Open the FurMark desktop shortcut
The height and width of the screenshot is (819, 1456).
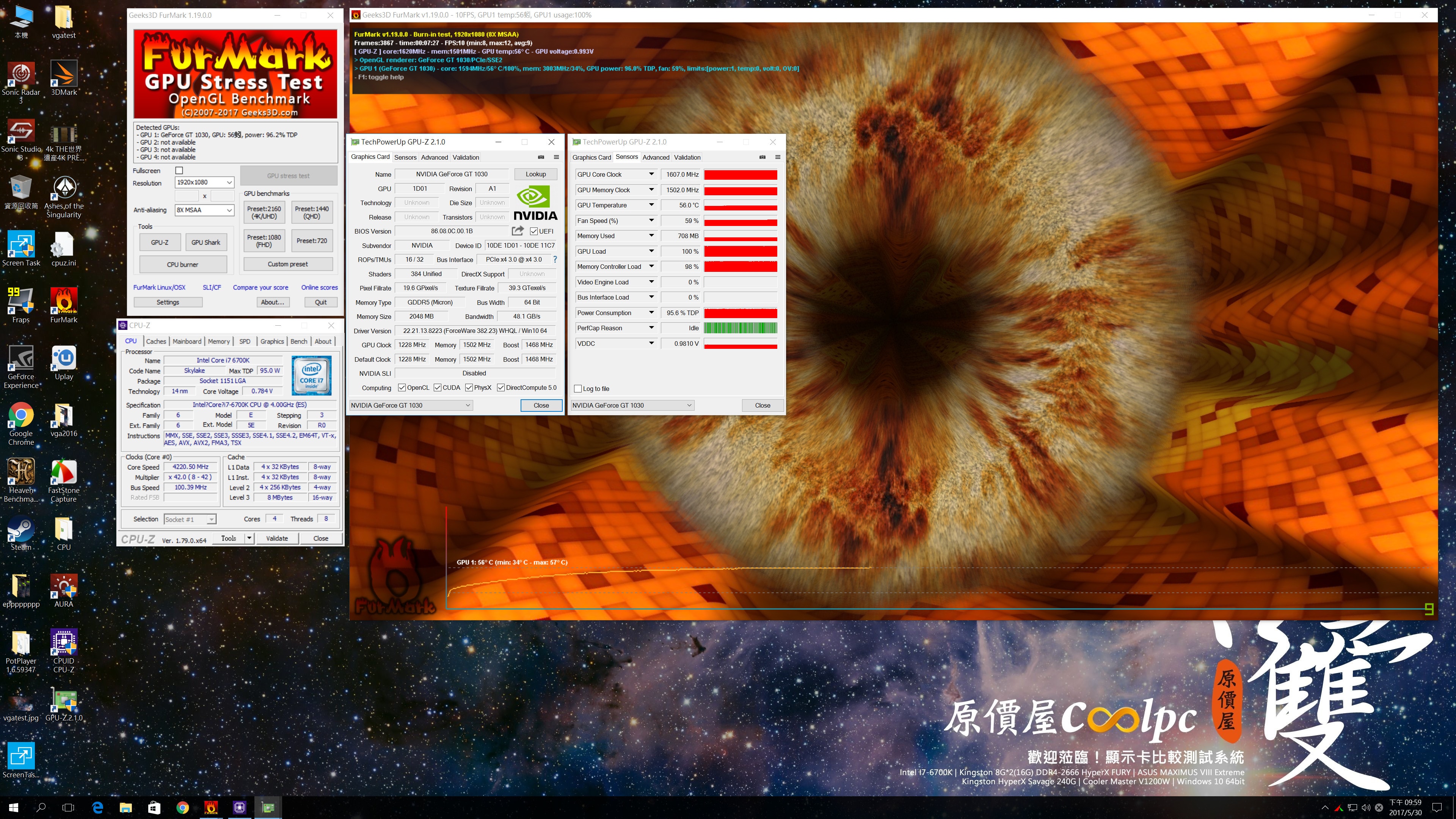pos(64,306)
